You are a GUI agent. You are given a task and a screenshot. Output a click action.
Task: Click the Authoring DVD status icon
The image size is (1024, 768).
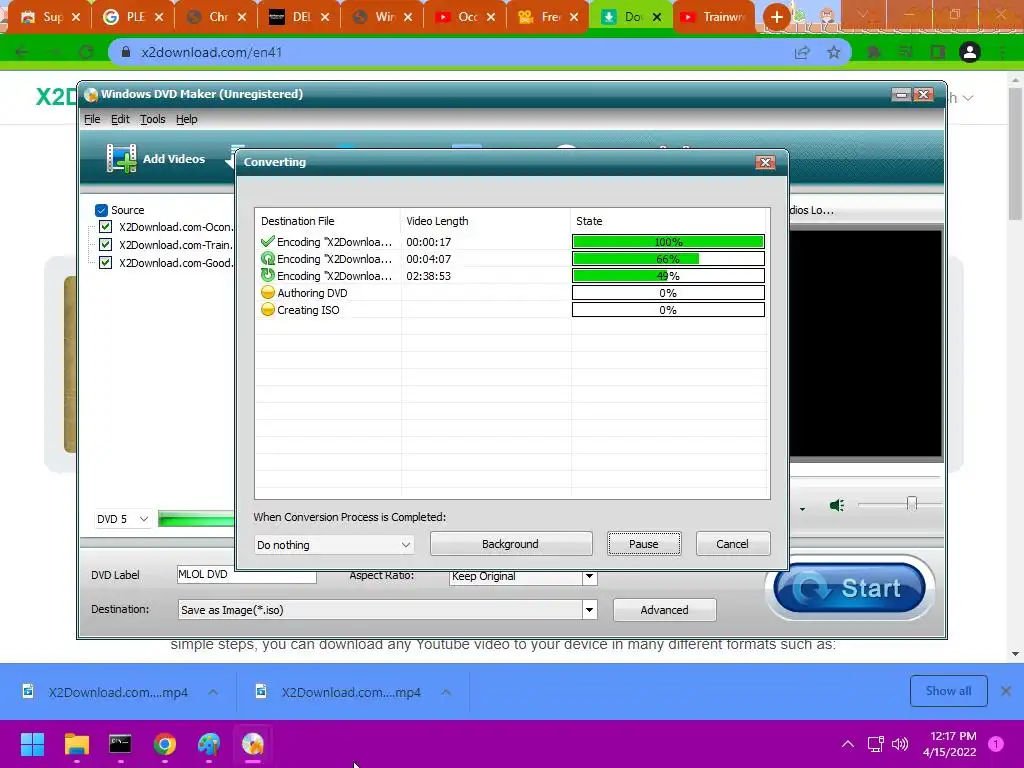267,293
